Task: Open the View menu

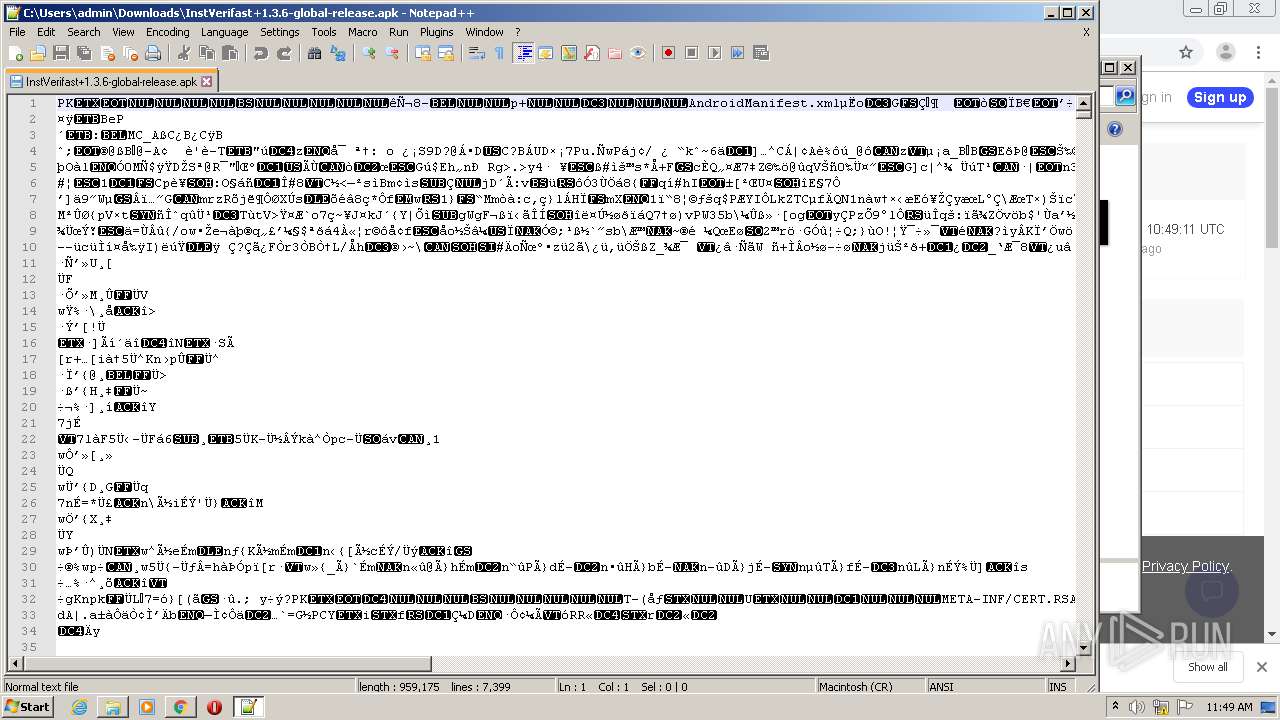Action: tap(123, 32)
